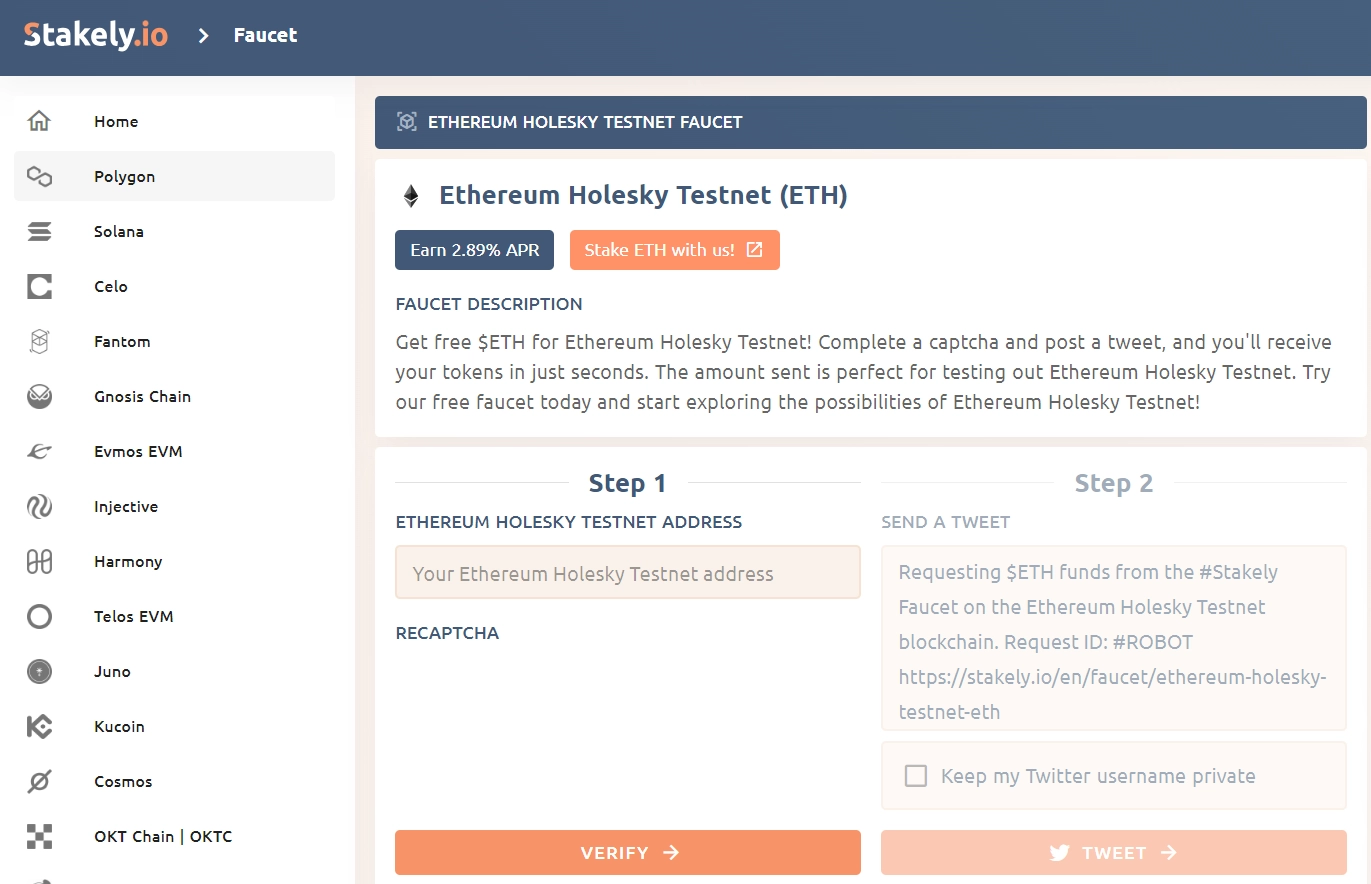The image size is (1371, 884).
Task: Select the Harmony icon in sidebar
Action: tap(39, 562)
